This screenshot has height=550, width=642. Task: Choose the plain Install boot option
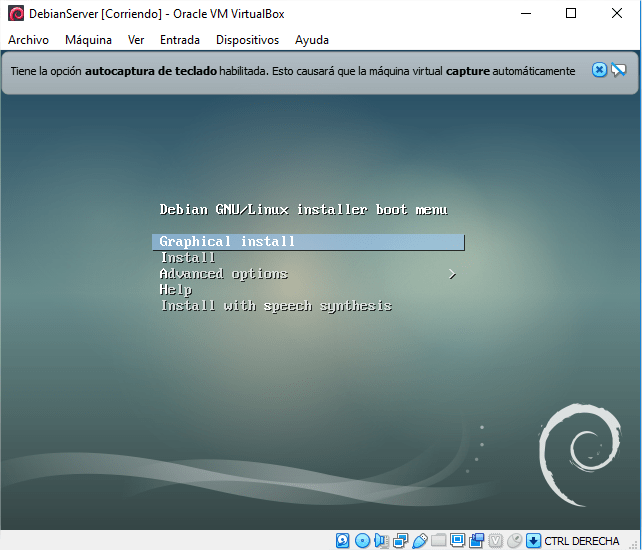coord(188,258)
